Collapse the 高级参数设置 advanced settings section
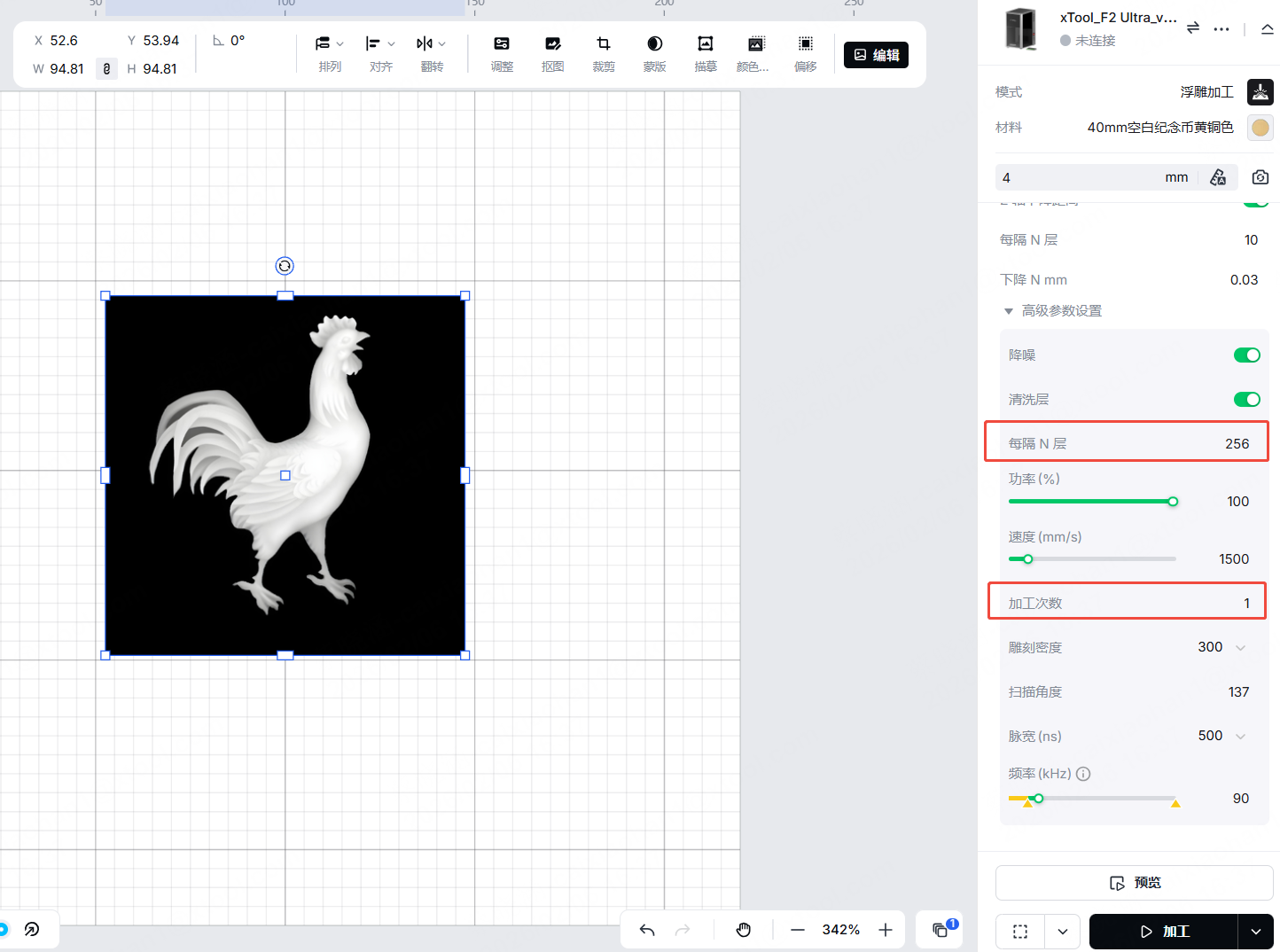The image size is (1280, 952). [x=1009, y=311]
